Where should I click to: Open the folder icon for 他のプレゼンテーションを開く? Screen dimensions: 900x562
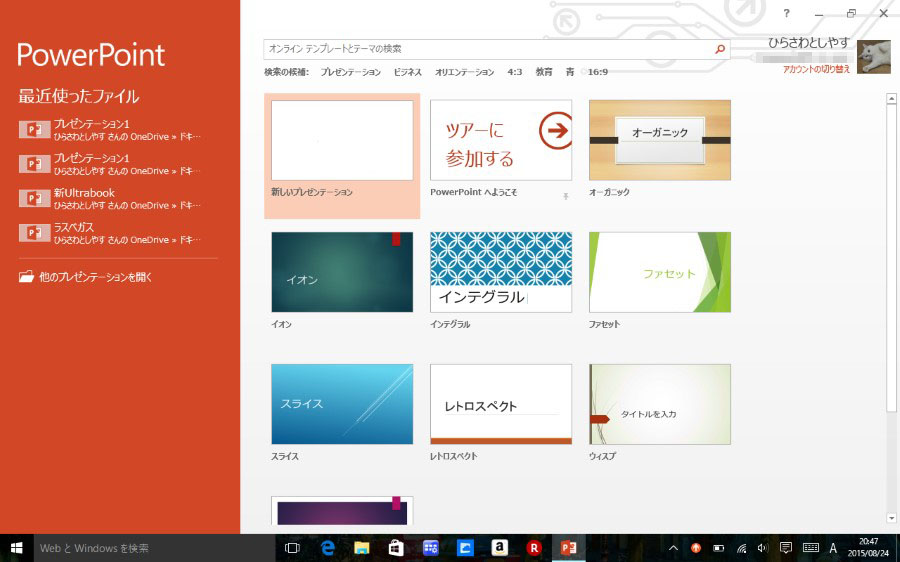(x=26, y=277)
